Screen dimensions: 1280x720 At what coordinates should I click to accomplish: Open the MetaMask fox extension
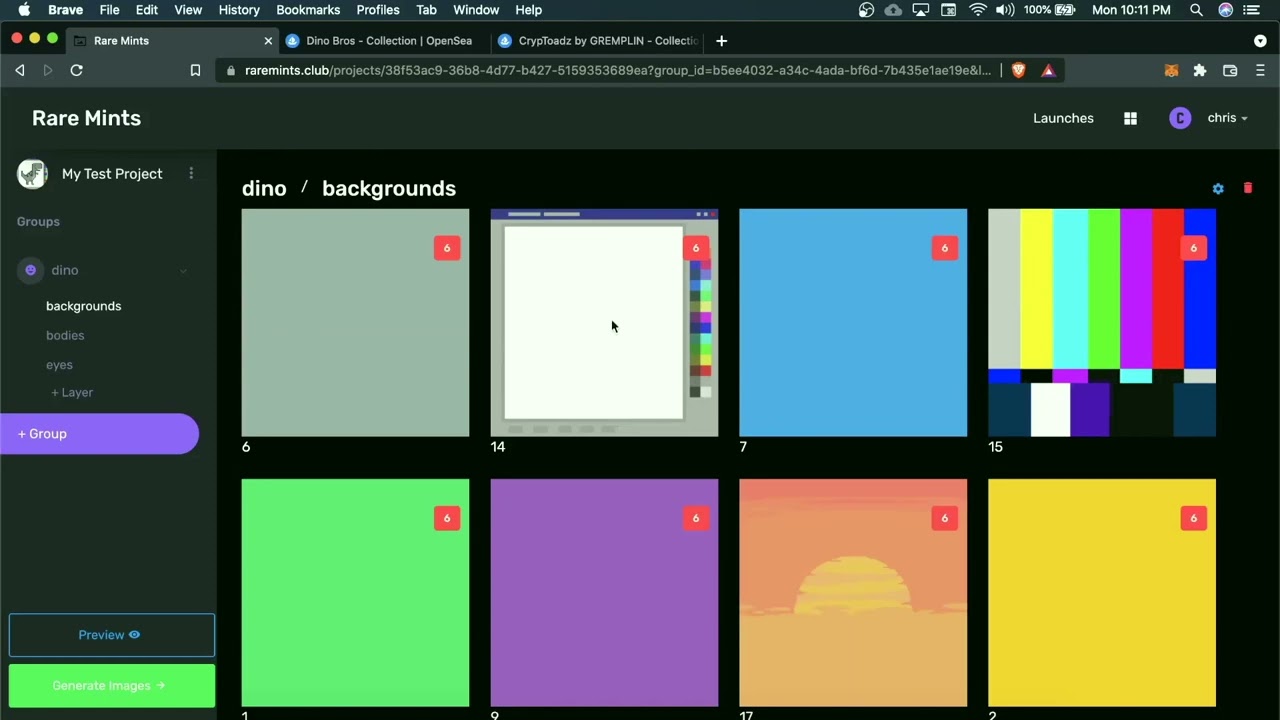tap(1171, 70)
